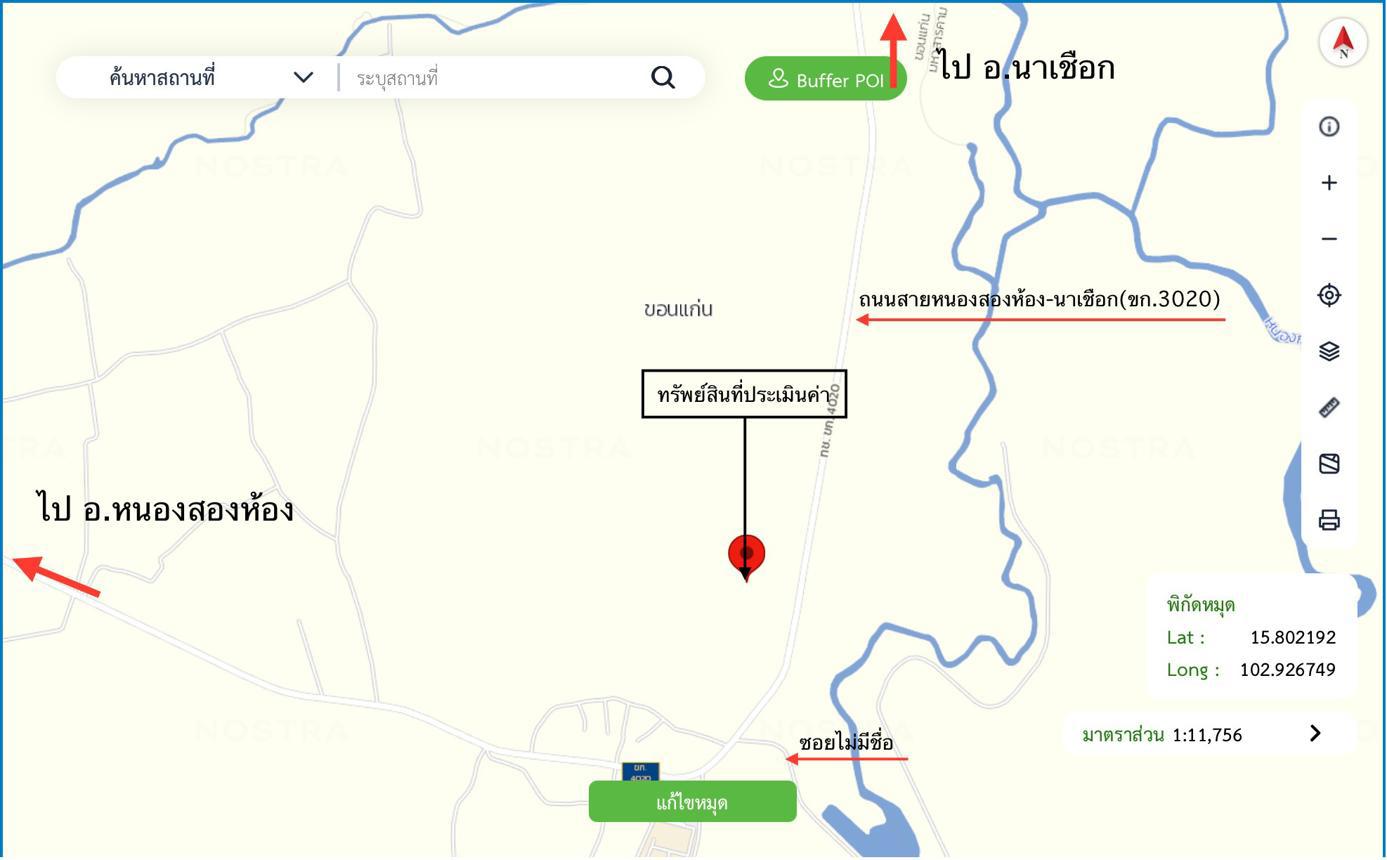Viewport: 1387px width, 860px height.
Task: Click the search magnifier icon
Action: (663, 77)
